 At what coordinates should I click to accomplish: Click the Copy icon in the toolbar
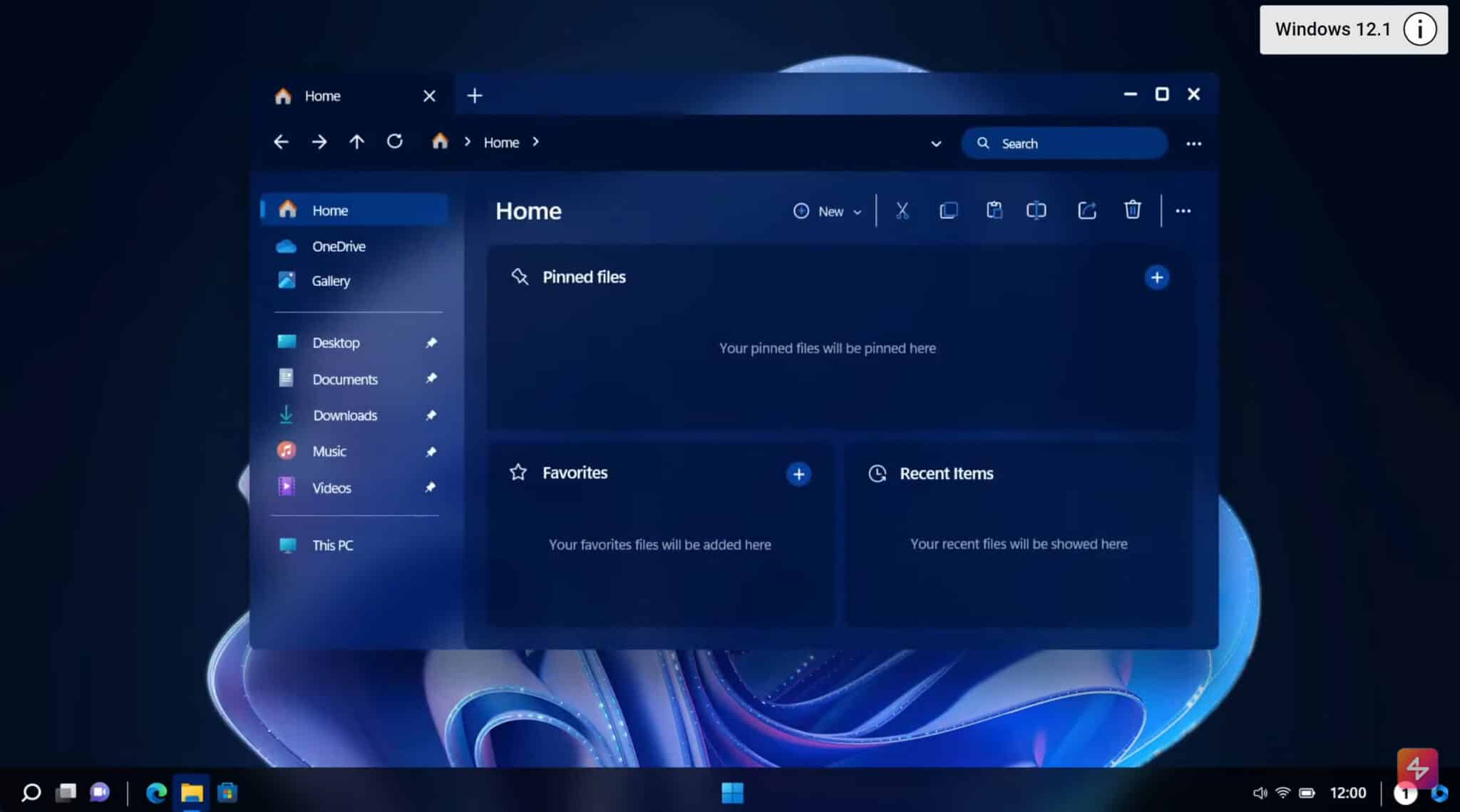pos(948,210)
